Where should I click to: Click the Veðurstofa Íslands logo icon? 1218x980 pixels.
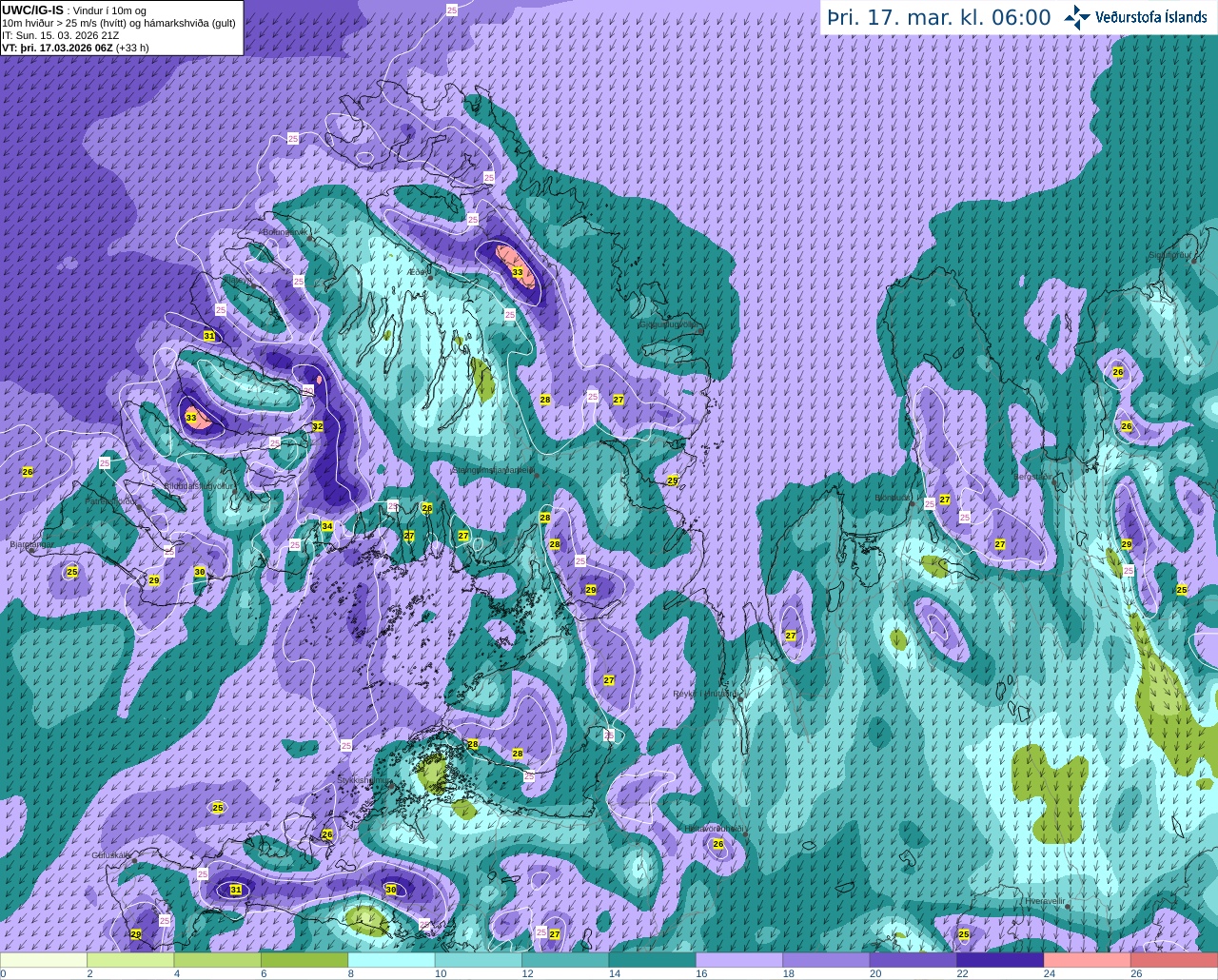tap(1077, 17)
